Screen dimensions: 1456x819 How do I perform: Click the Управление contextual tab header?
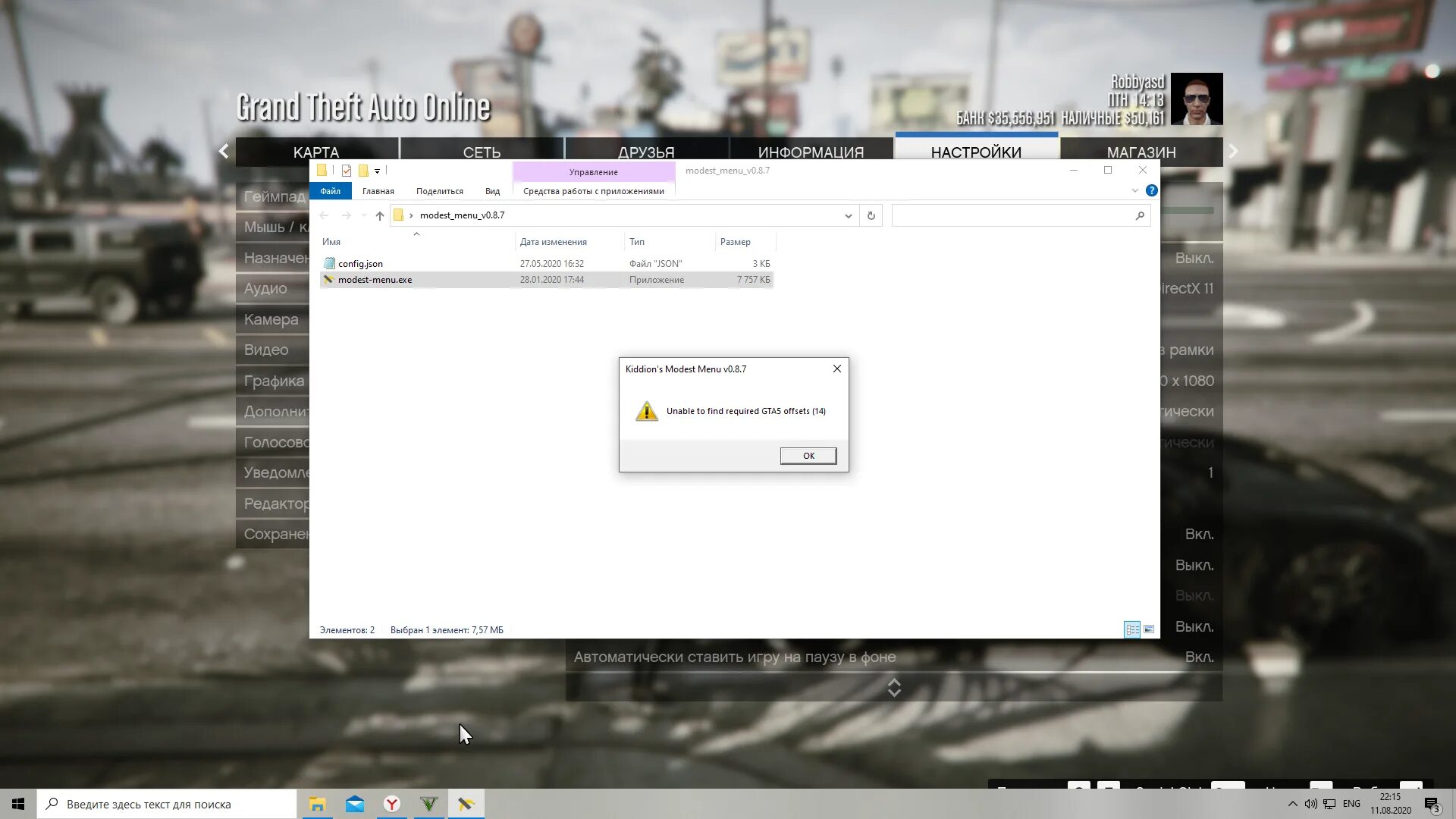pyautogui.click(x=594, y=172)
